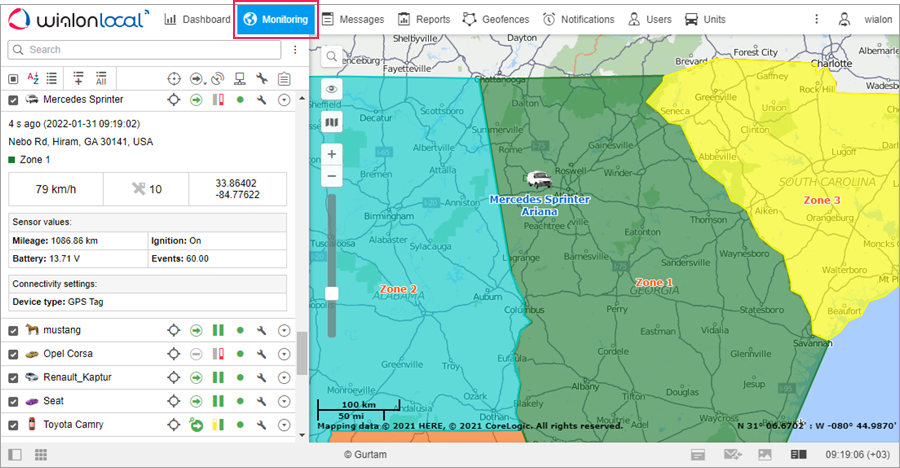This screenshot has height=468, width=900.
Task: Open the Notifications tab
Action: (579, 20)
